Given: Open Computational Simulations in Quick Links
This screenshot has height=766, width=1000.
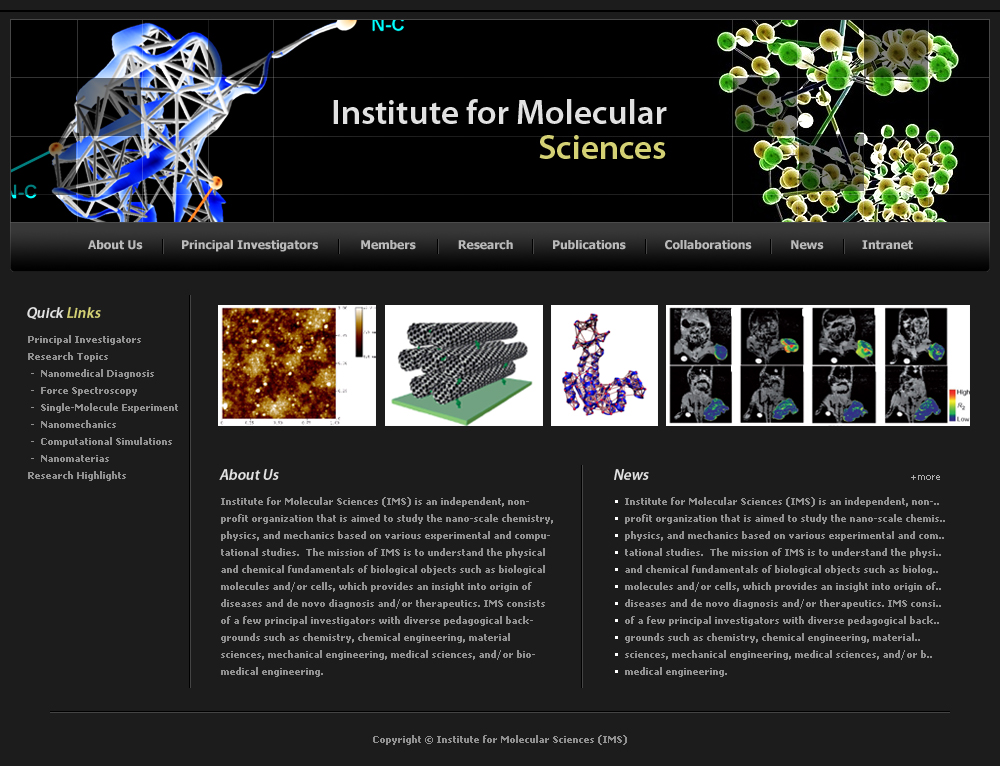Looking at the screenshot, I should tap(106, 442).
